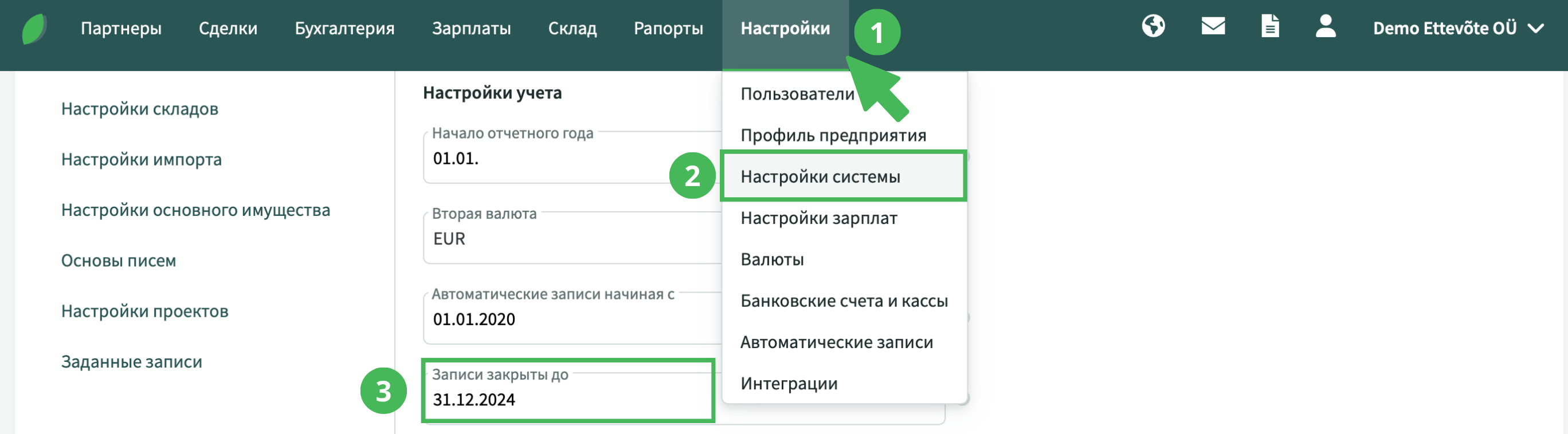Go to Банковские счета и кассы
The width and height of the screenshot is (1568, 434).
[844, 301]
